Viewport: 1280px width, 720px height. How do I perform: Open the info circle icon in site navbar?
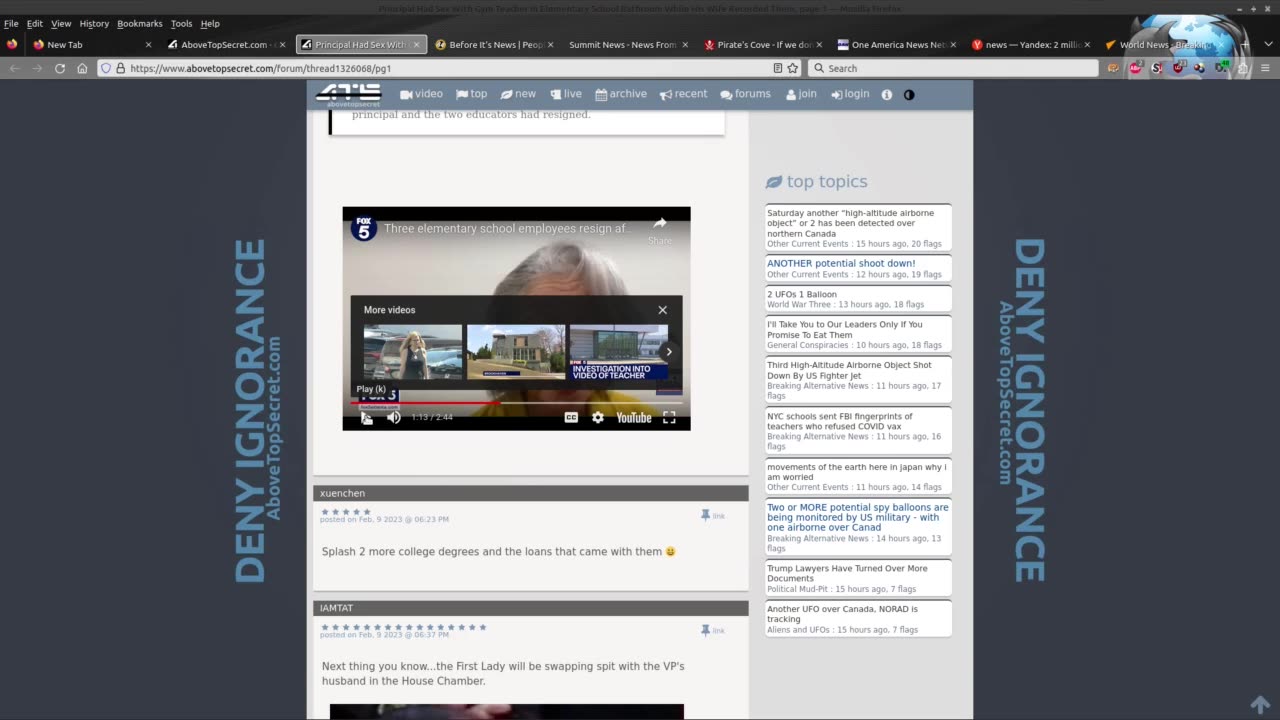[x=886, y=95]
